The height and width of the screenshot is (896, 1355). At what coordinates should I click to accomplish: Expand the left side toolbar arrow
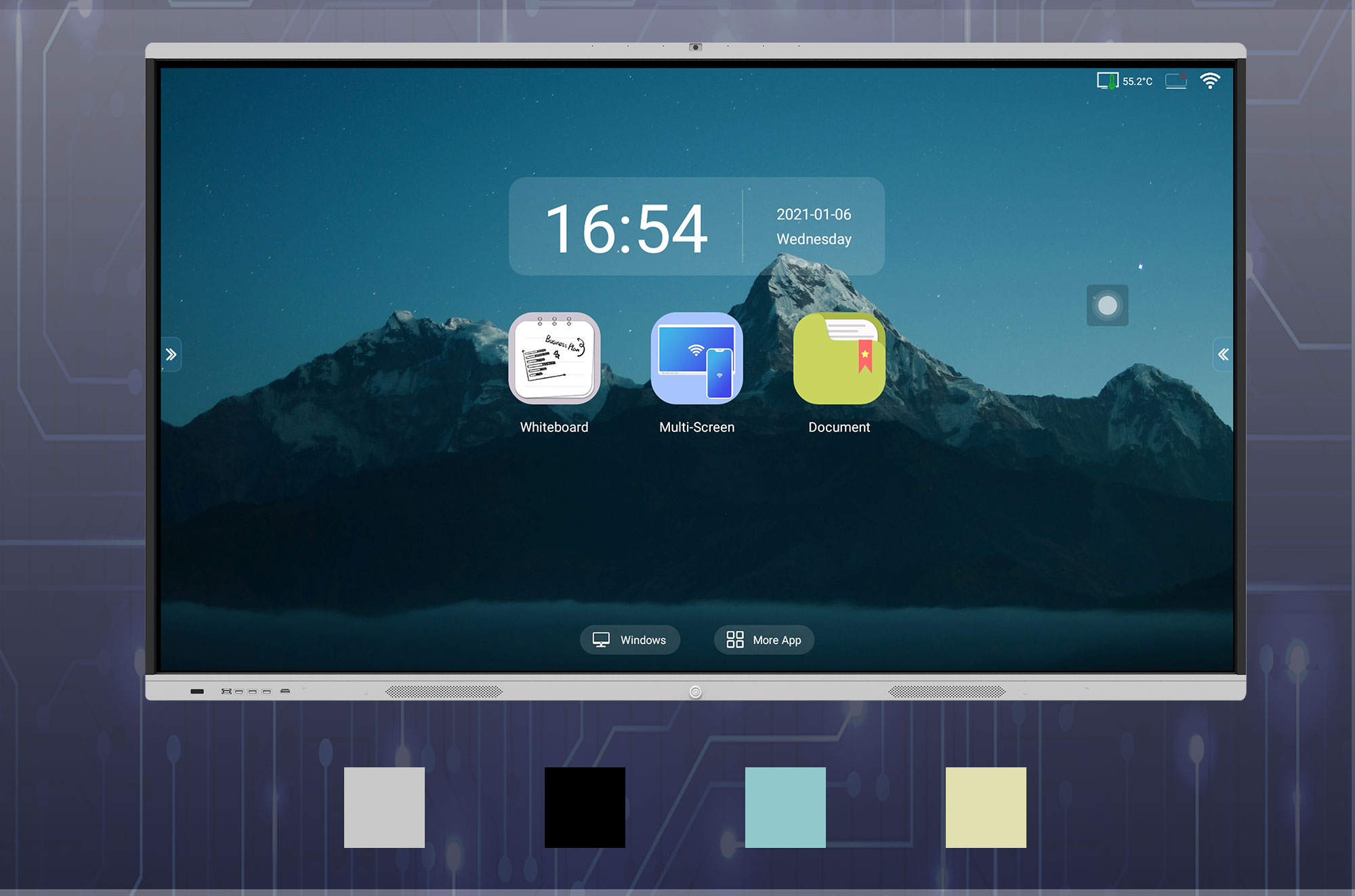tap(171, 354)
